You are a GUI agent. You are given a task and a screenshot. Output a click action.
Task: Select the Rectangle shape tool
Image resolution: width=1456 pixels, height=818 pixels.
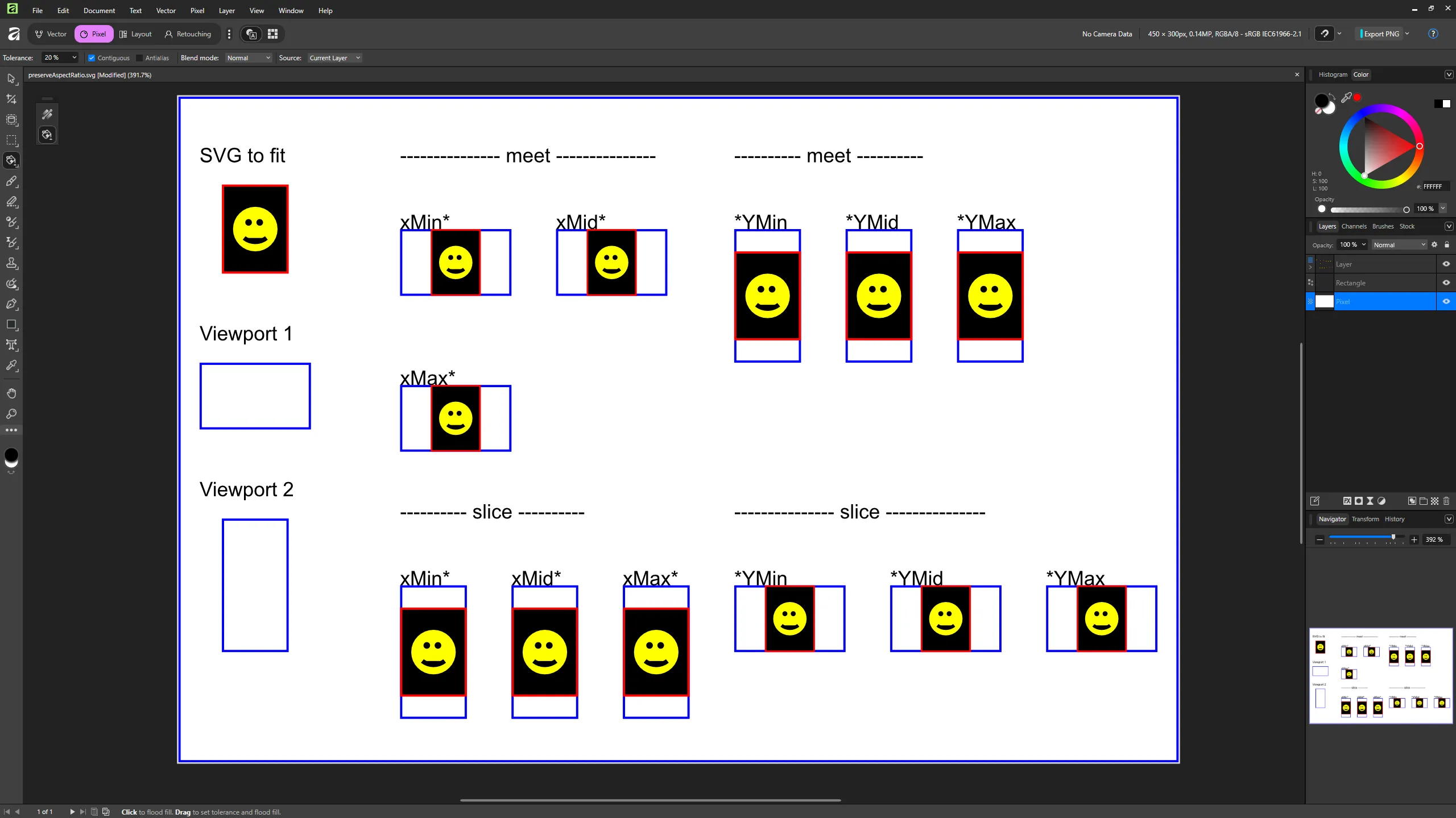pos(11,325)
